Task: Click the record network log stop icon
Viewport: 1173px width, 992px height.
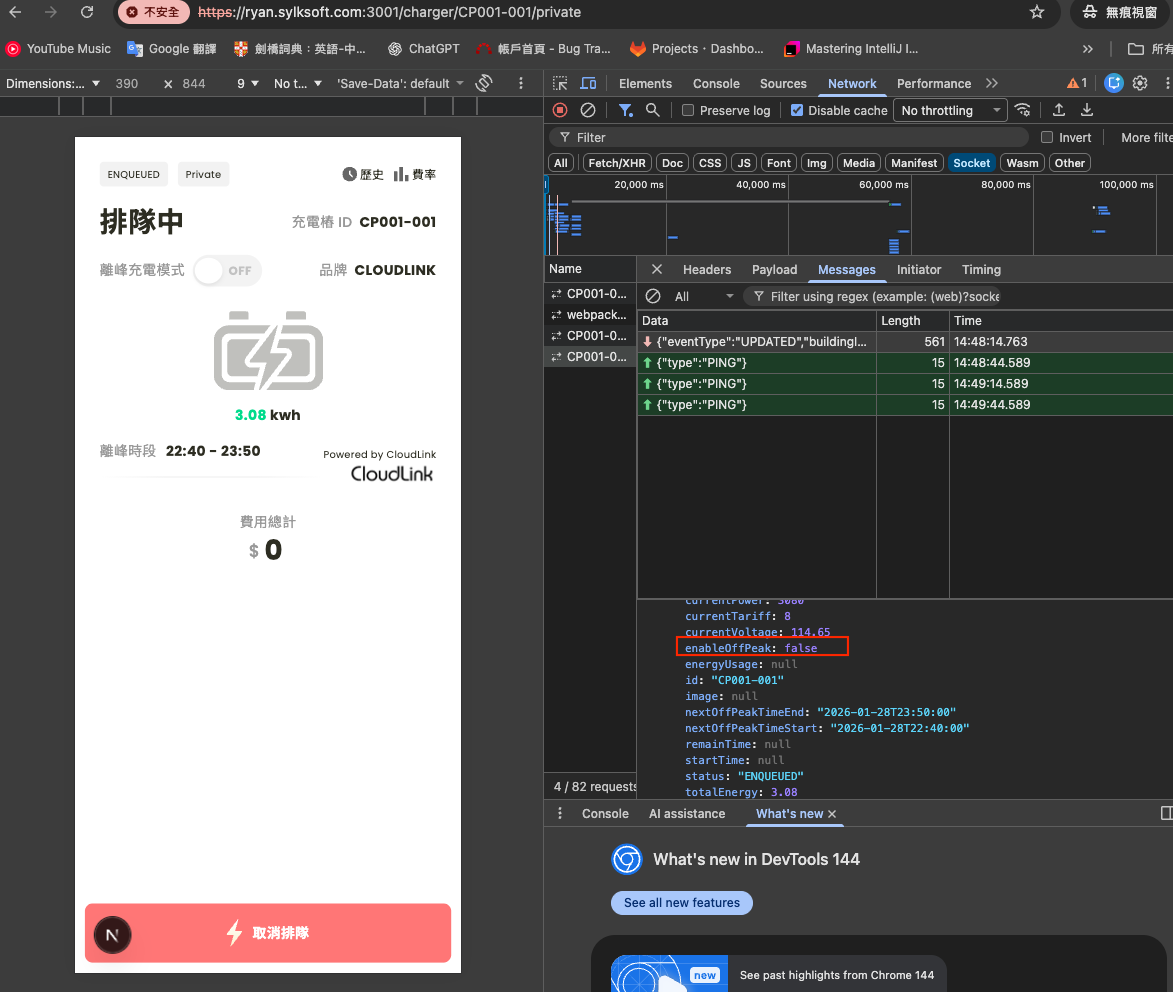Action: (560, 110)
